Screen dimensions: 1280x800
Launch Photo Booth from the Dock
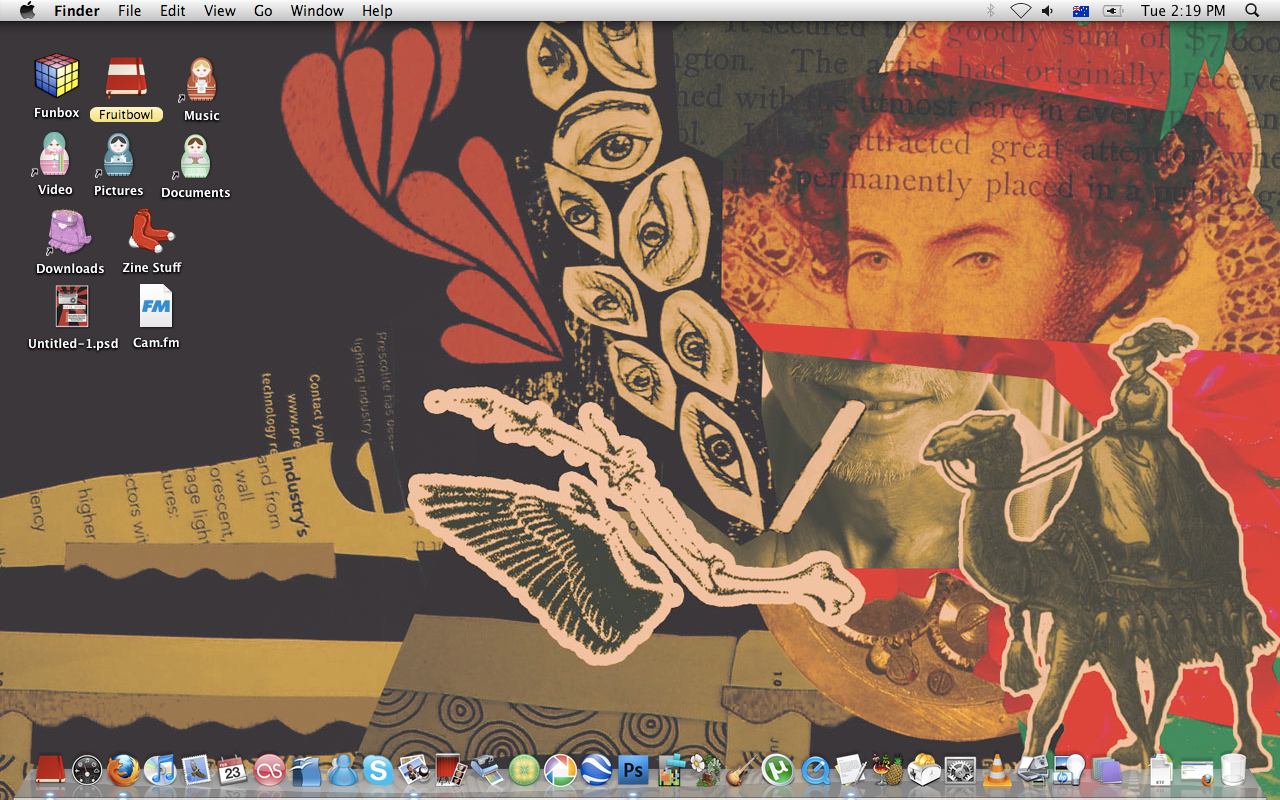[451, 770]
